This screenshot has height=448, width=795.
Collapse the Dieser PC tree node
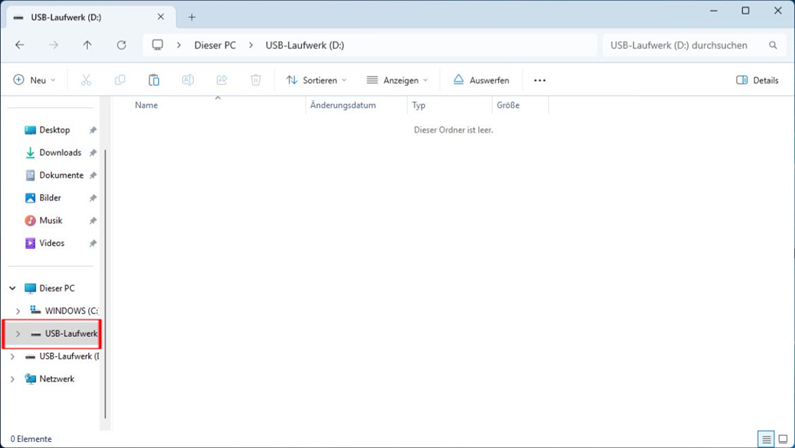(13, 288)
